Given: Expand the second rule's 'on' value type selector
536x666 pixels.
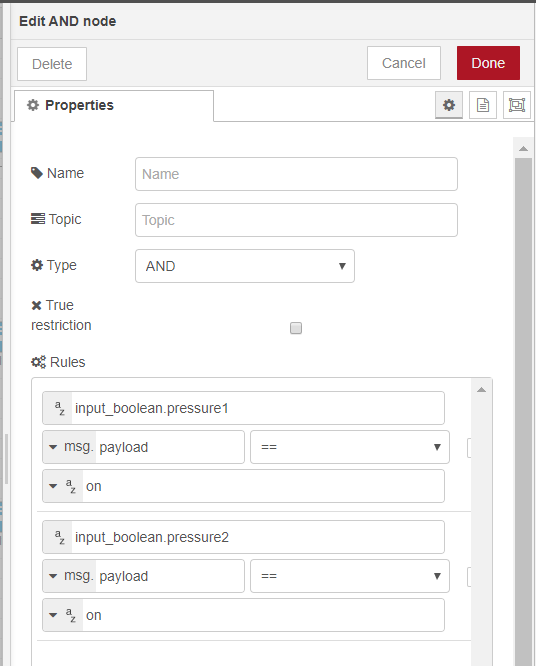Looking at the screenshot, I should point(62,615).
